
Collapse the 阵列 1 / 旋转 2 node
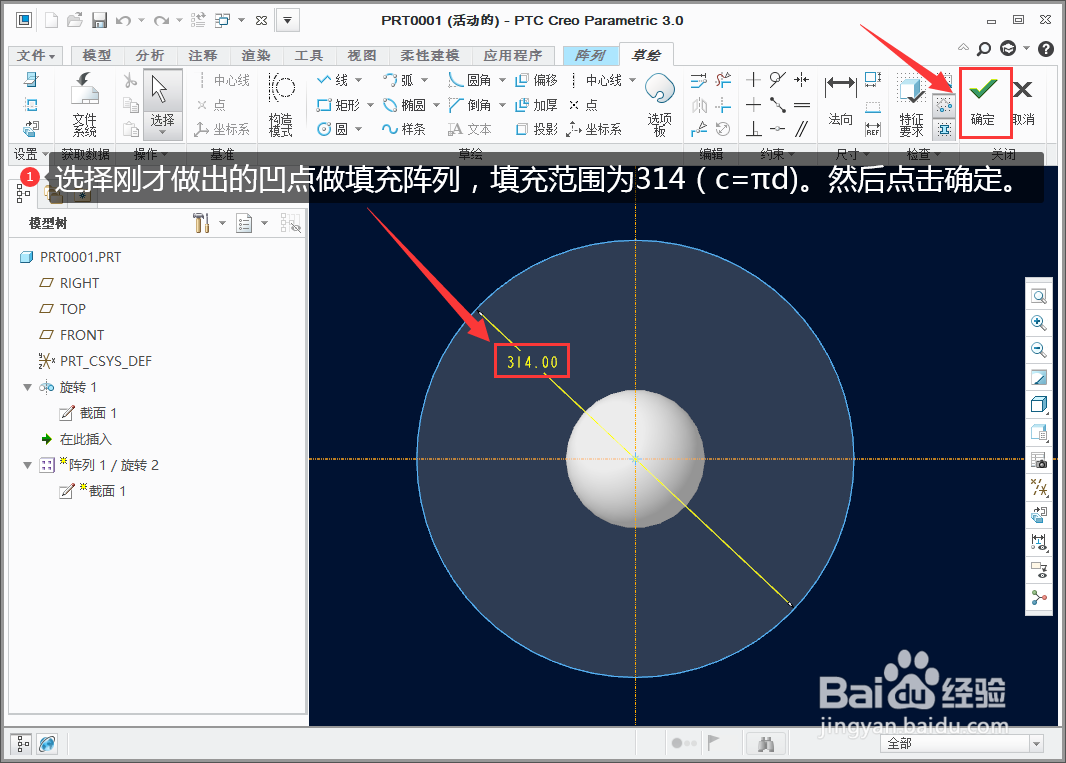pos(27,465)
